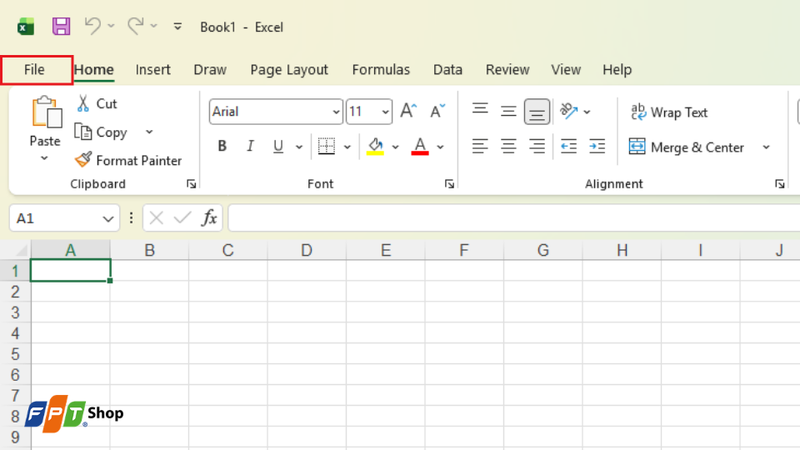The image size is (800, 450).
Task: Copy the selection
Action: click(x=101, y=132)
